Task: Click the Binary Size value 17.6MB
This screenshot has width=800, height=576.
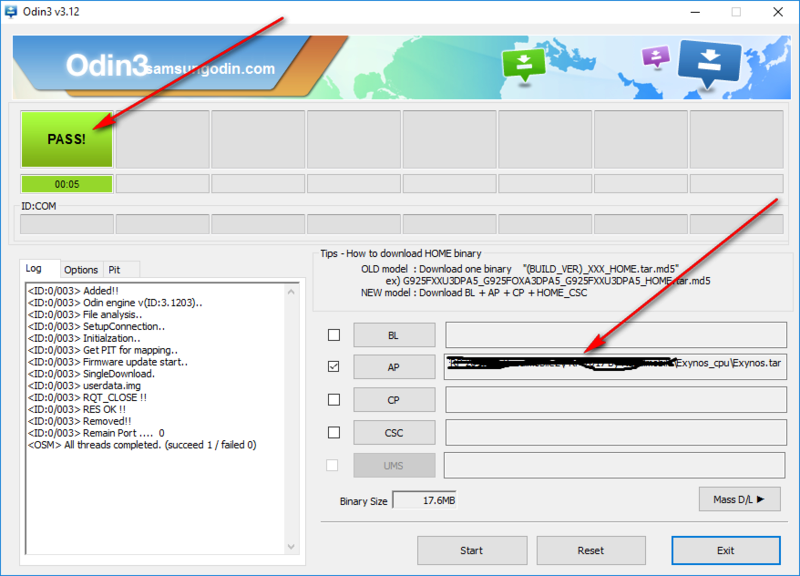Action: (x=424, y=500)
